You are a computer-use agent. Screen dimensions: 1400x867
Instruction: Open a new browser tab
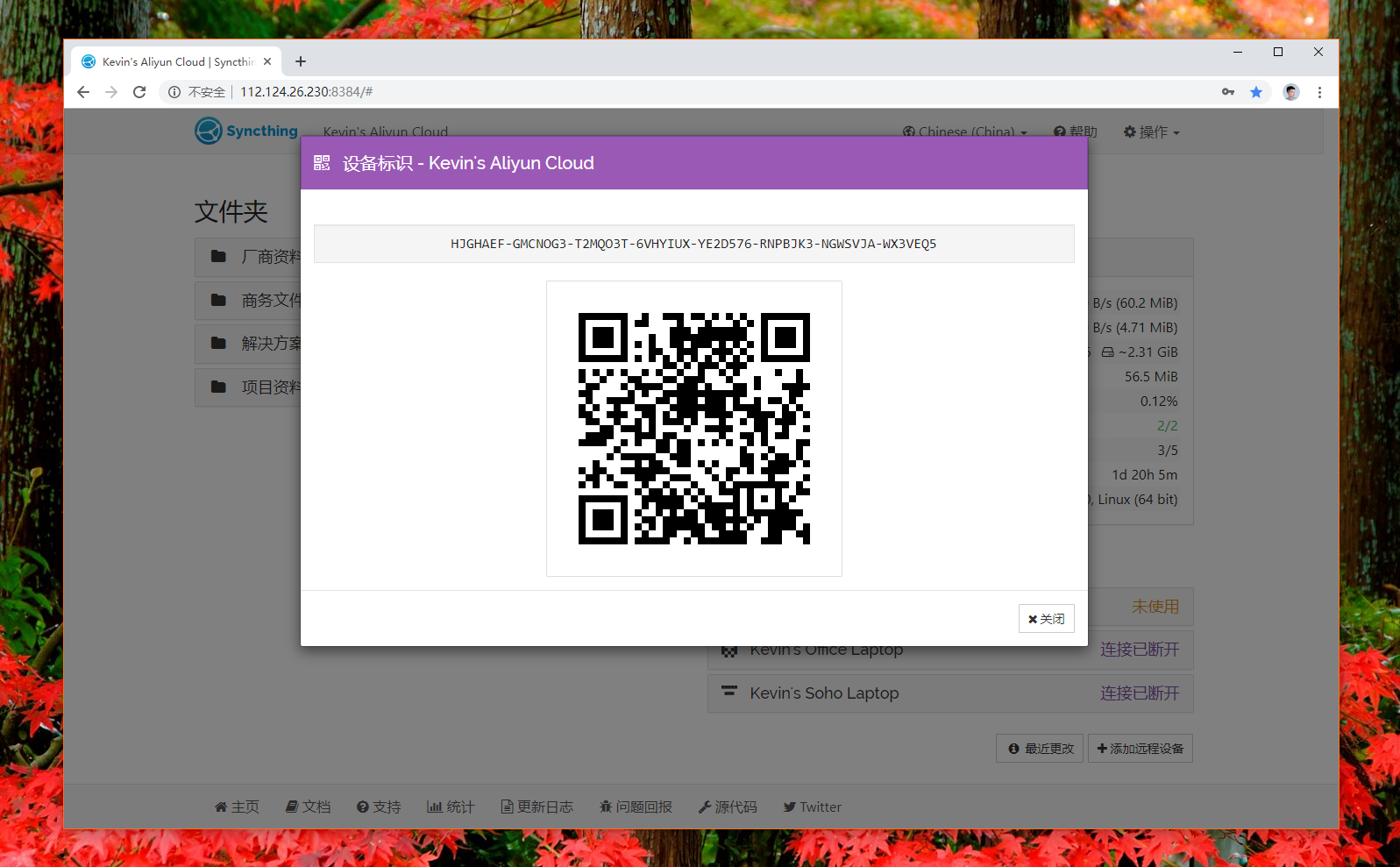[x=301, y=61]
